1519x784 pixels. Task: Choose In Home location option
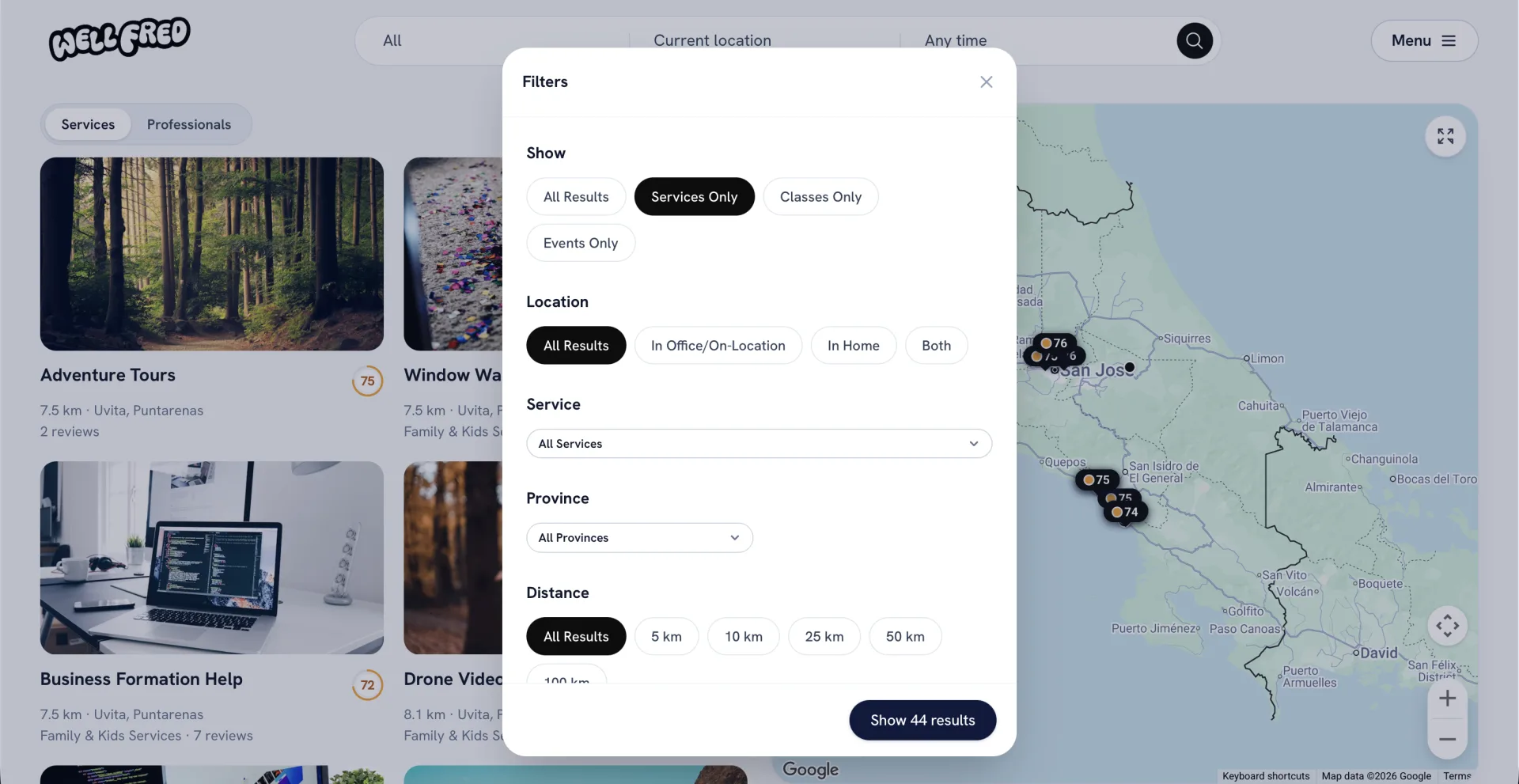click(x=853, y=346)
